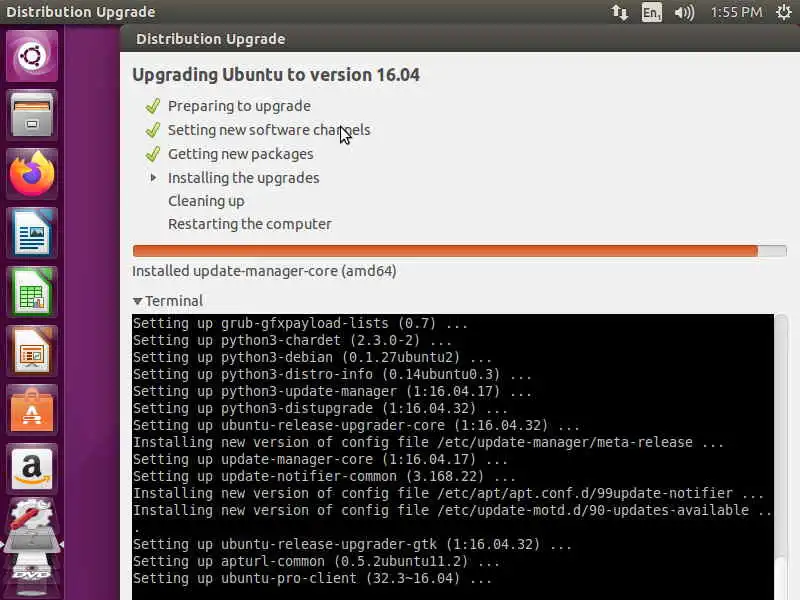The image size is (800, 600).
Task: Click 'Setting up apturl-common' terminal line
Action: click(x=316, y=561)
